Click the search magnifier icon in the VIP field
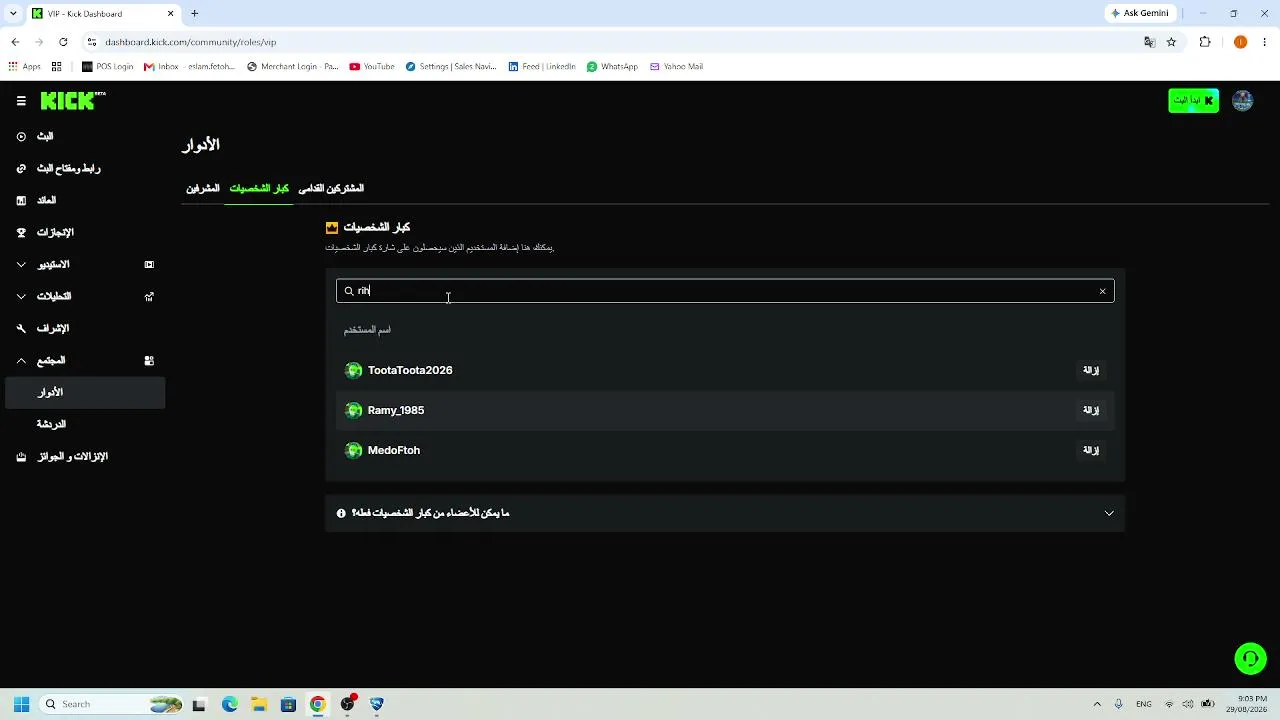 (x=349, y=291)
